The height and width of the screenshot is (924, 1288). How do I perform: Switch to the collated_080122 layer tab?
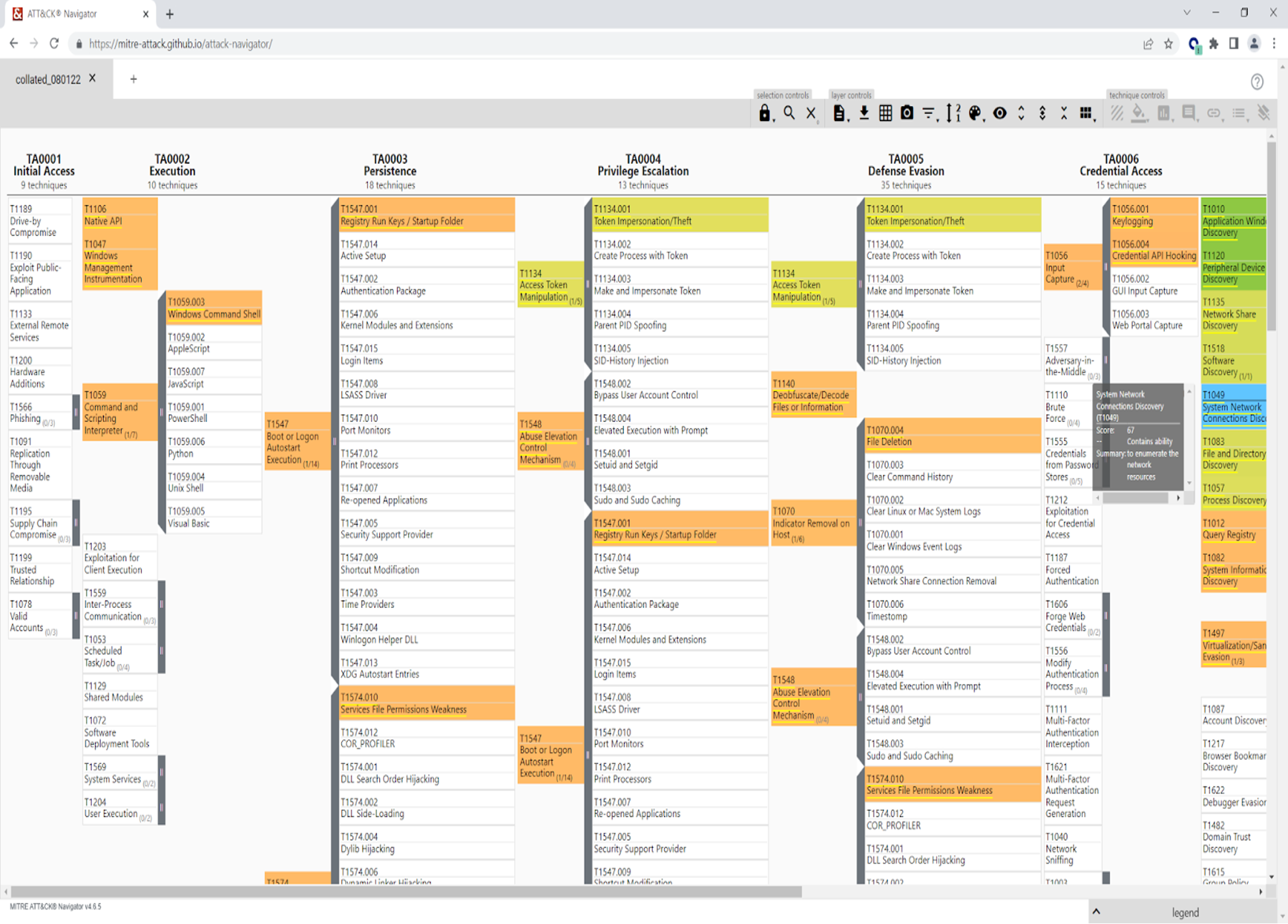click(48, 79)
